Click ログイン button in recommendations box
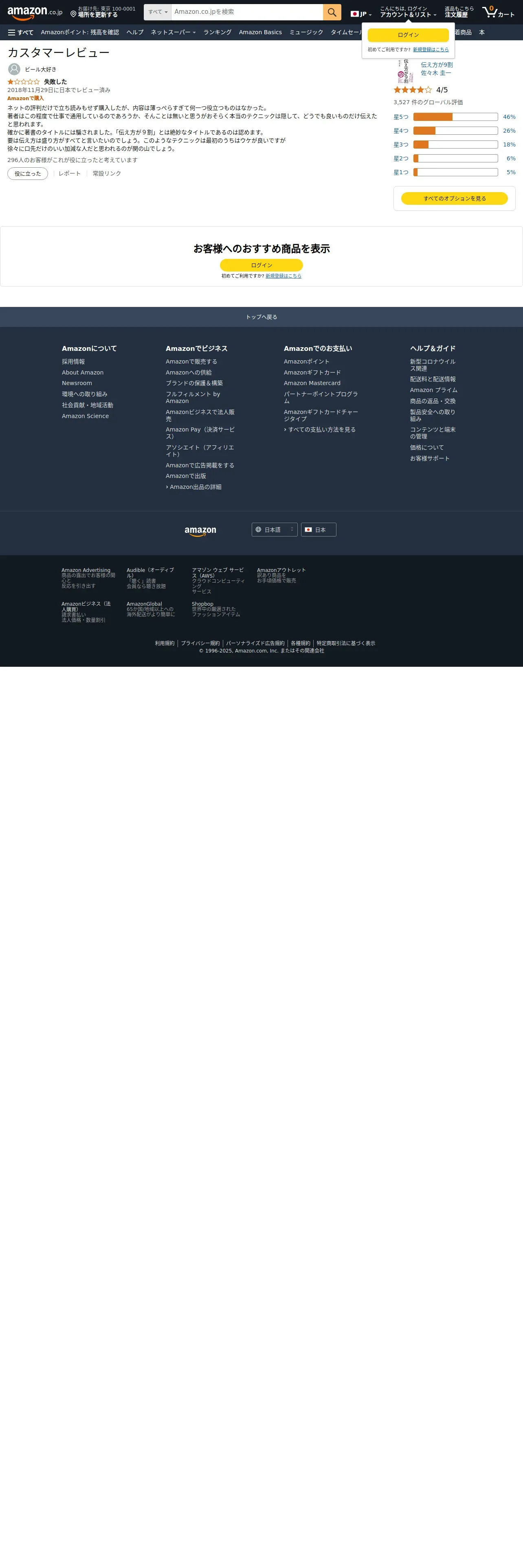The width and height of the screenshot is (523, 1568). click(261, 265)
